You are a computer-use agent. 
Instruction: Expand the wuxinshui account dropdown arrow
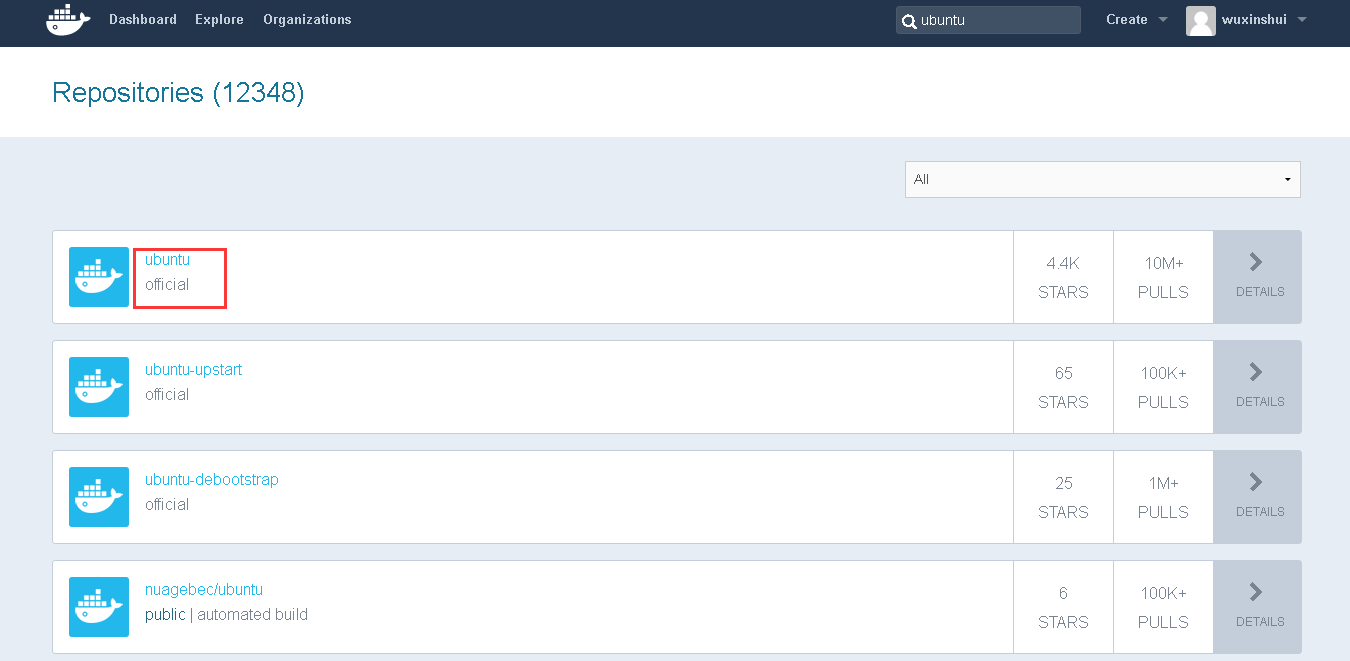(1301, 20)
